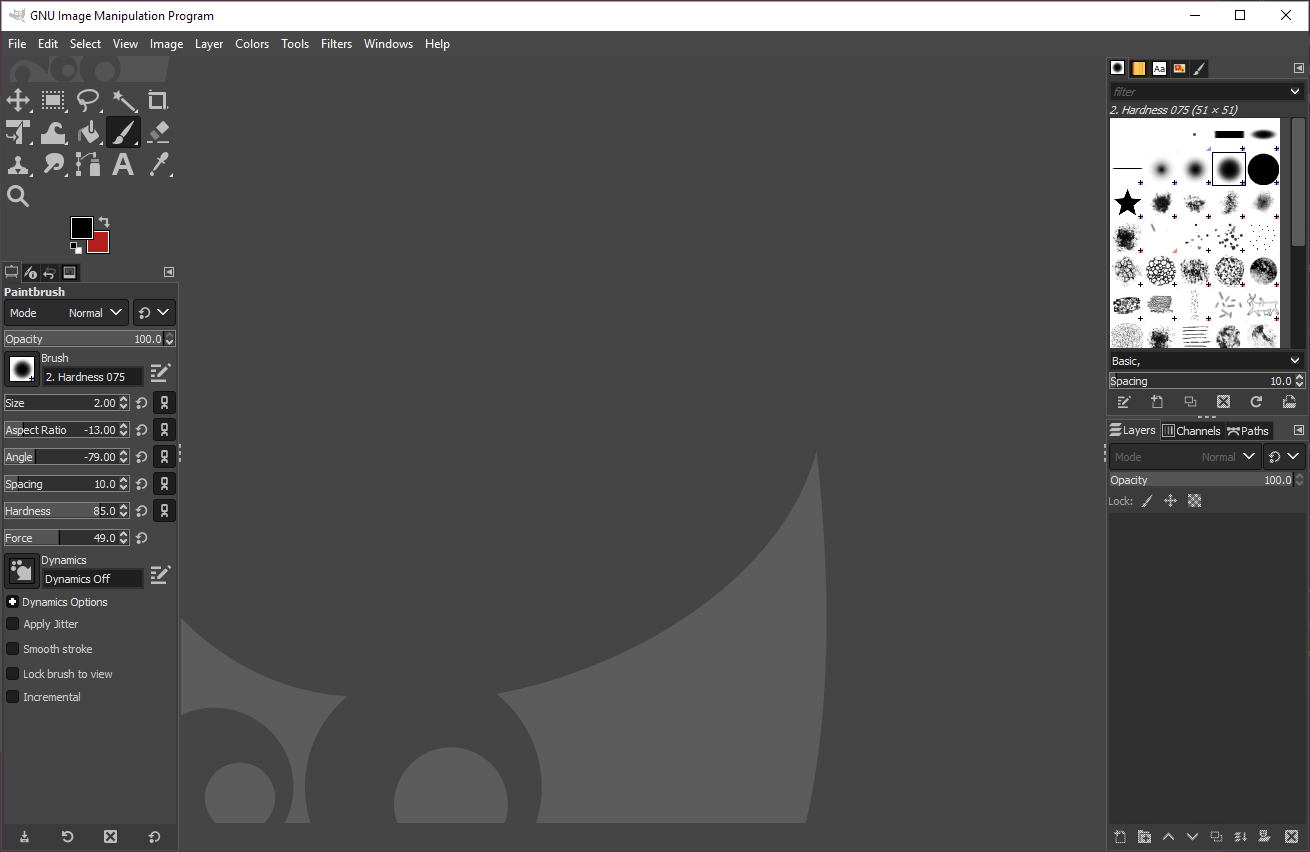1310x852 pixels.
Task: Select the Free Select lasso tool
Action: [x=88, y=100]
